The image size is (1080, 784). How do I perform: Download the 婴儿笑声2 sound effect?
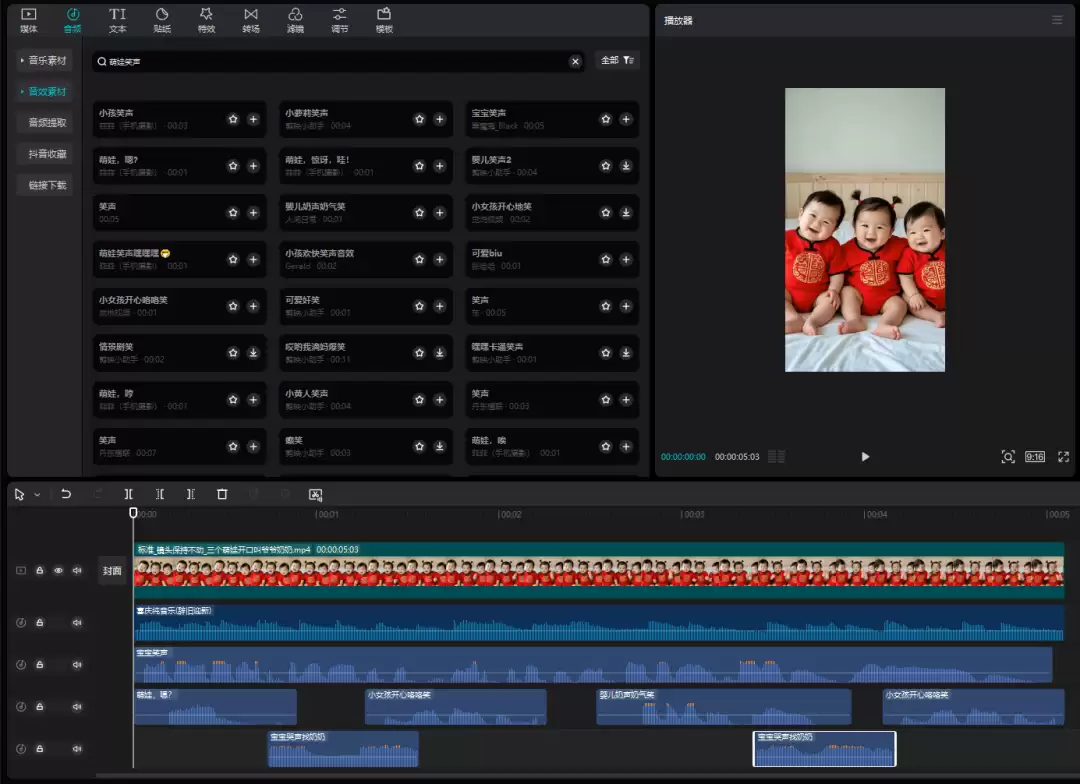[x=626, y=166]
